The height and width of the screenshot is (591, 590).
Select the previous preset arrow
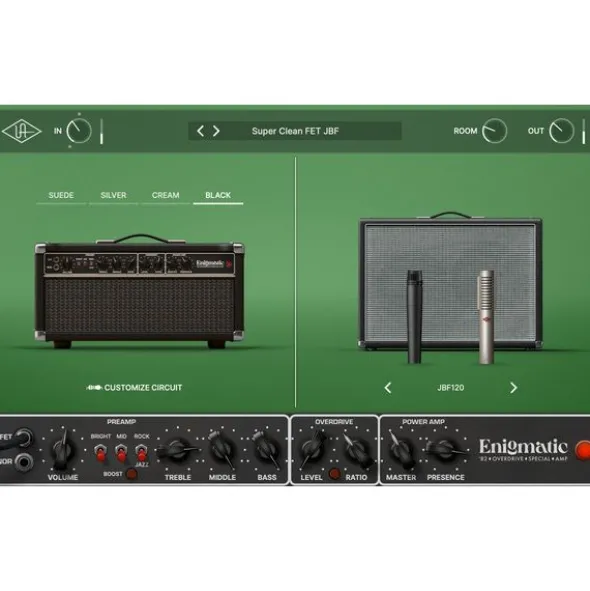[201, 131]
